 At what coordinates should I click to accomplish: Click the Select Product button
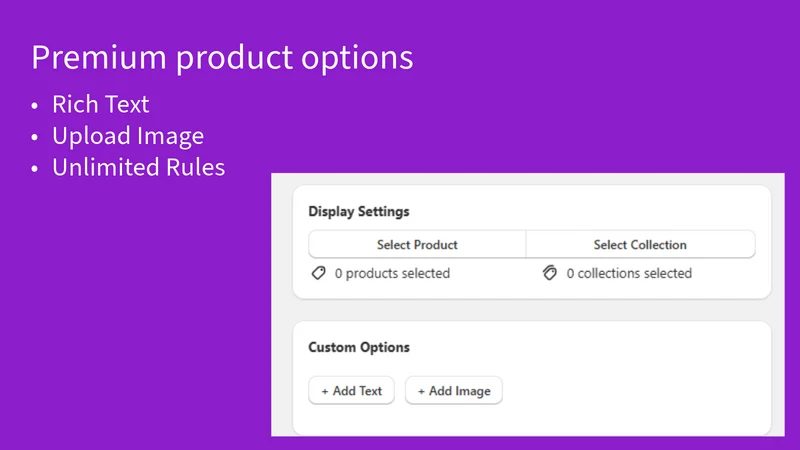click(x=417, y=244)
